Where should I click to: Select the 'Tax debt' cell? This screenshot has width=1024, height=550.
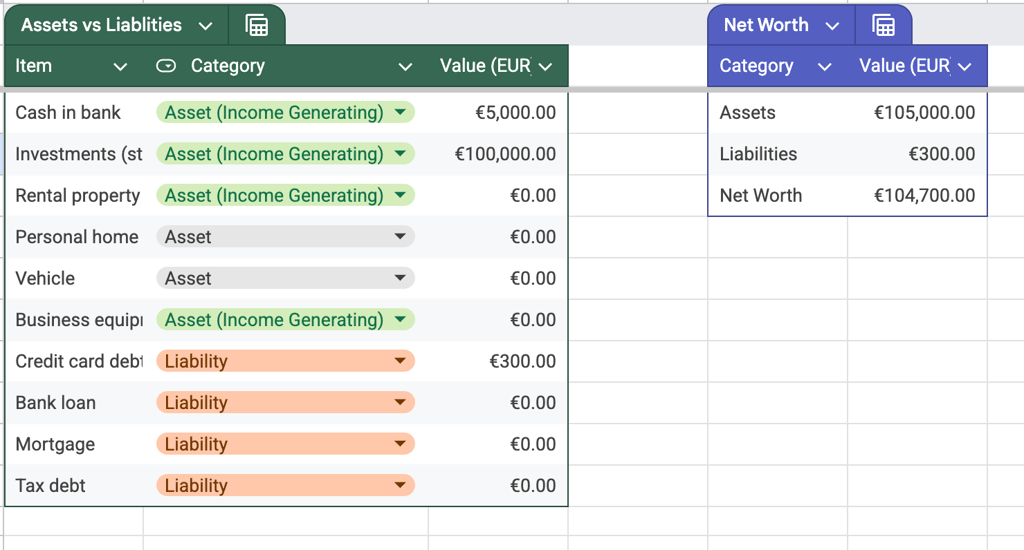(74, 485)
